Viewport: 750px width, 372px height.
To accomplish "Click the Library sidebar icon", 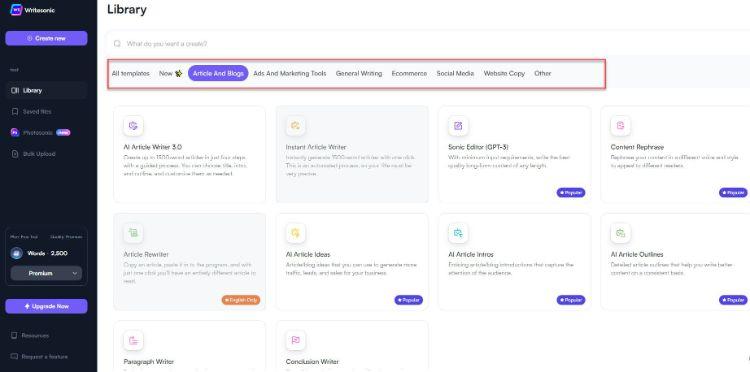I will pos(15,90).
